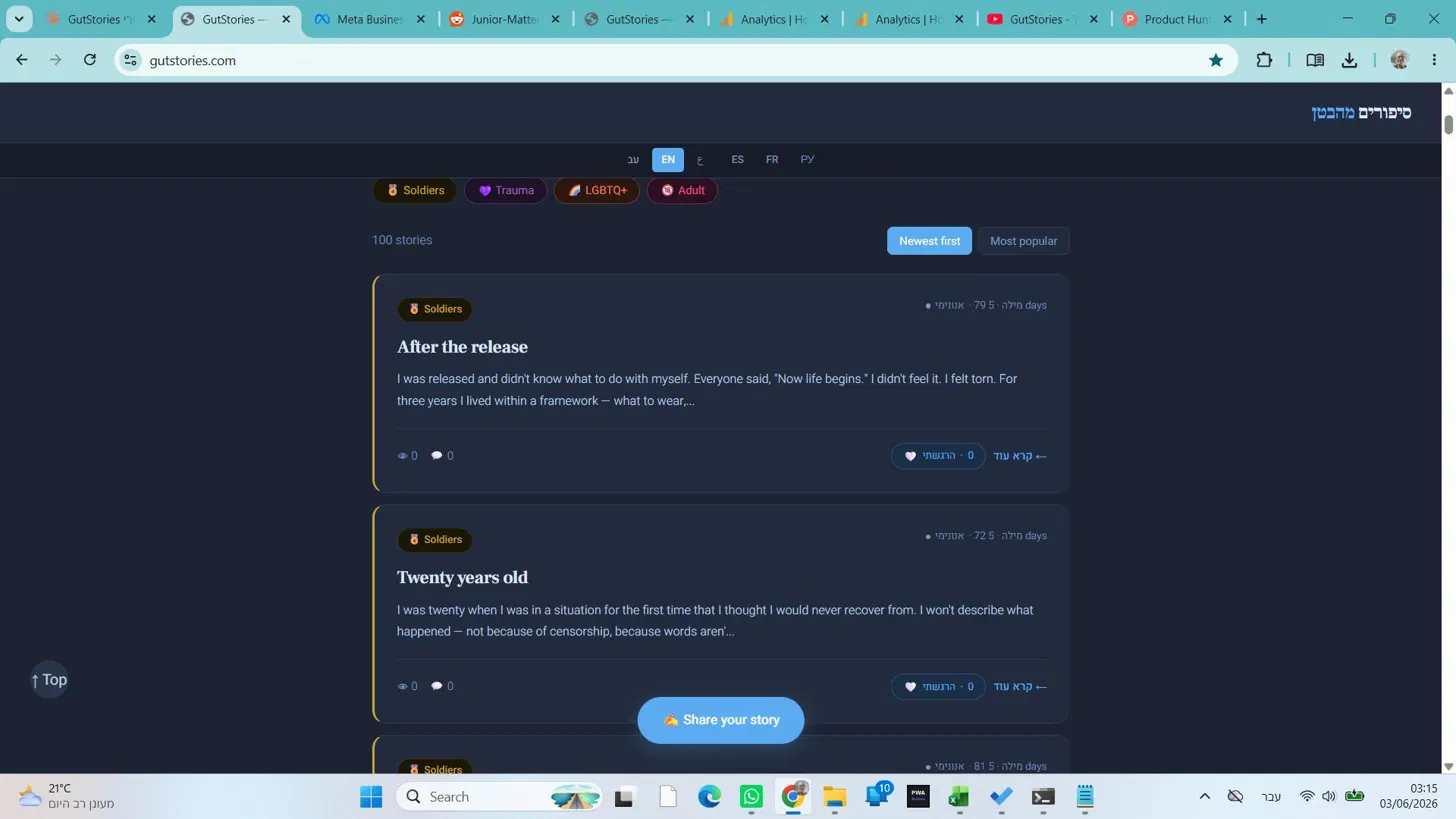Viewport: 1456px width, 819px height.
Task: Switch to the first GutStories tab
Action: click(100, 19)
